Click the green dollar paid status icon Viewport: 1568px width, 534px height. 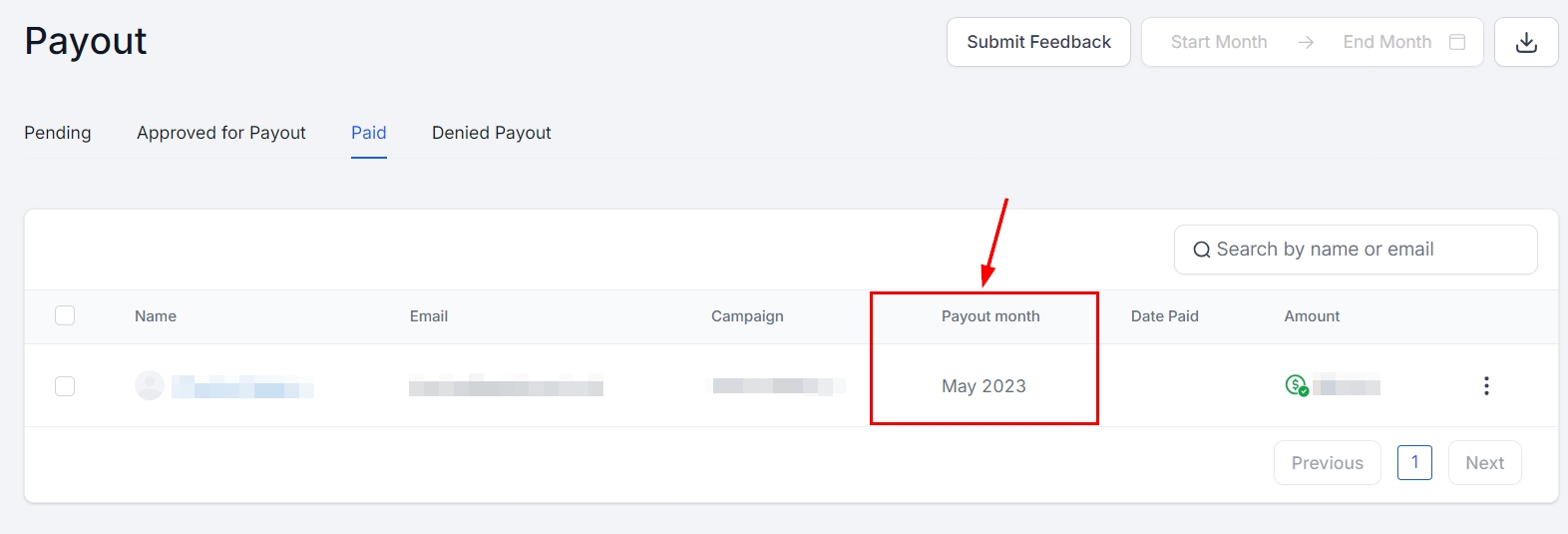click(x=1296, y=385)
